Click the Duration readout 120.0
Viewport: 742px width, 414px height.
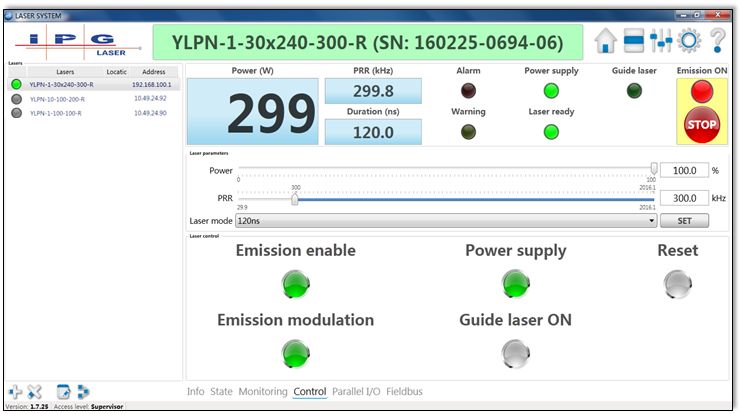click(373, 132)
